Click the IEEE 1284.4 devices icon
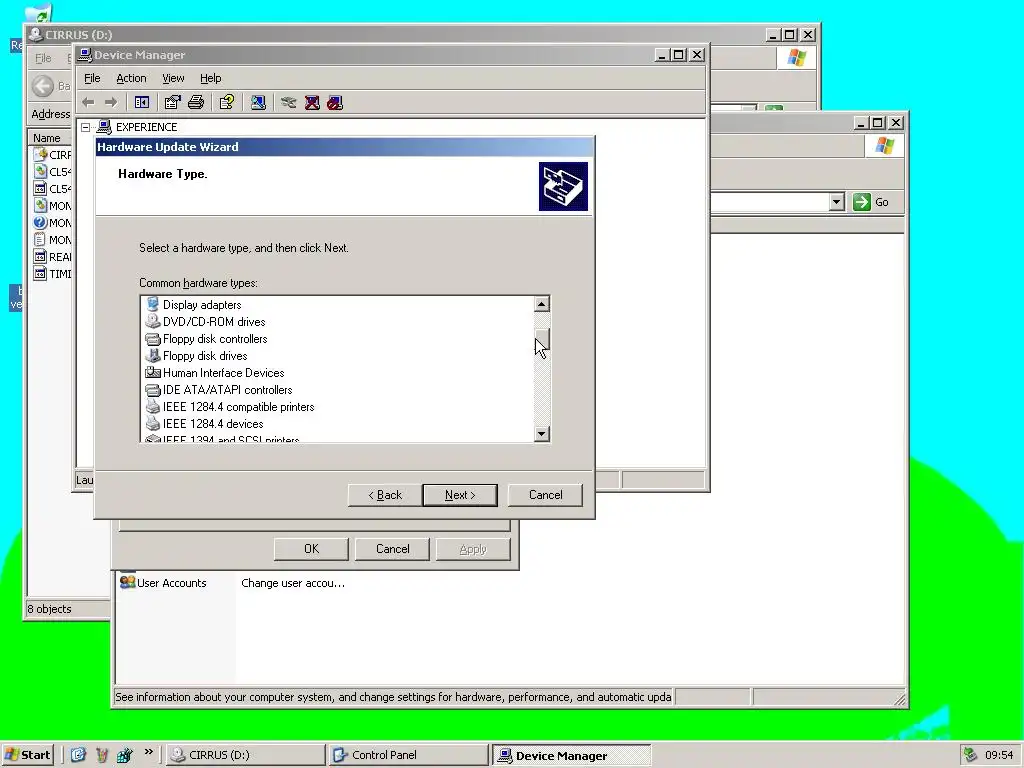Image resolution: width=1024 pixels, height=768 pixels. point(153,423)
